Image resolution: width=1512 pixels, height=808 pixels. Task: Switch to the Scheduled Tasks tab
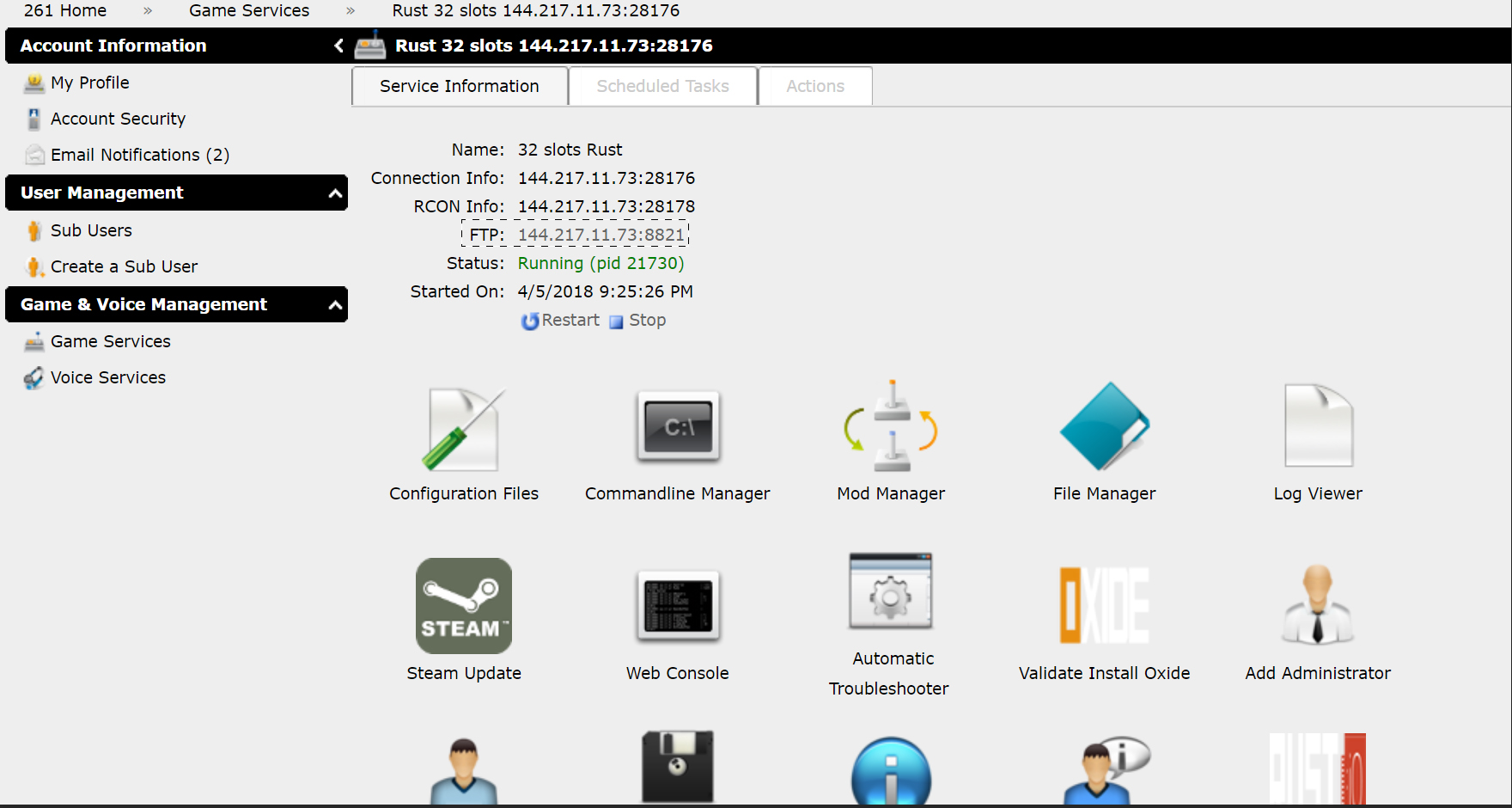point(662,86)
